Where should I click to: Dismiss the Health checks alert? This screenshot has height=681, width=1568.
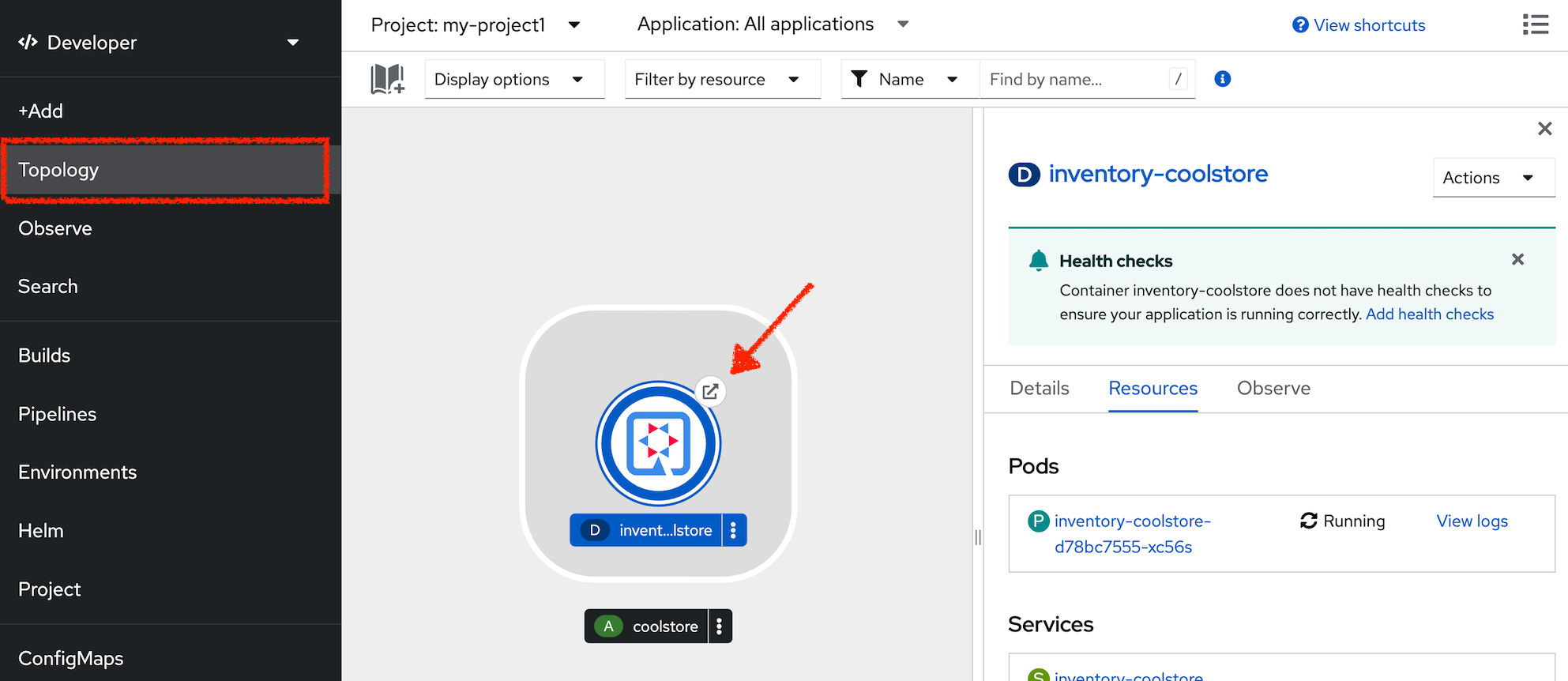pos(1517,259)
